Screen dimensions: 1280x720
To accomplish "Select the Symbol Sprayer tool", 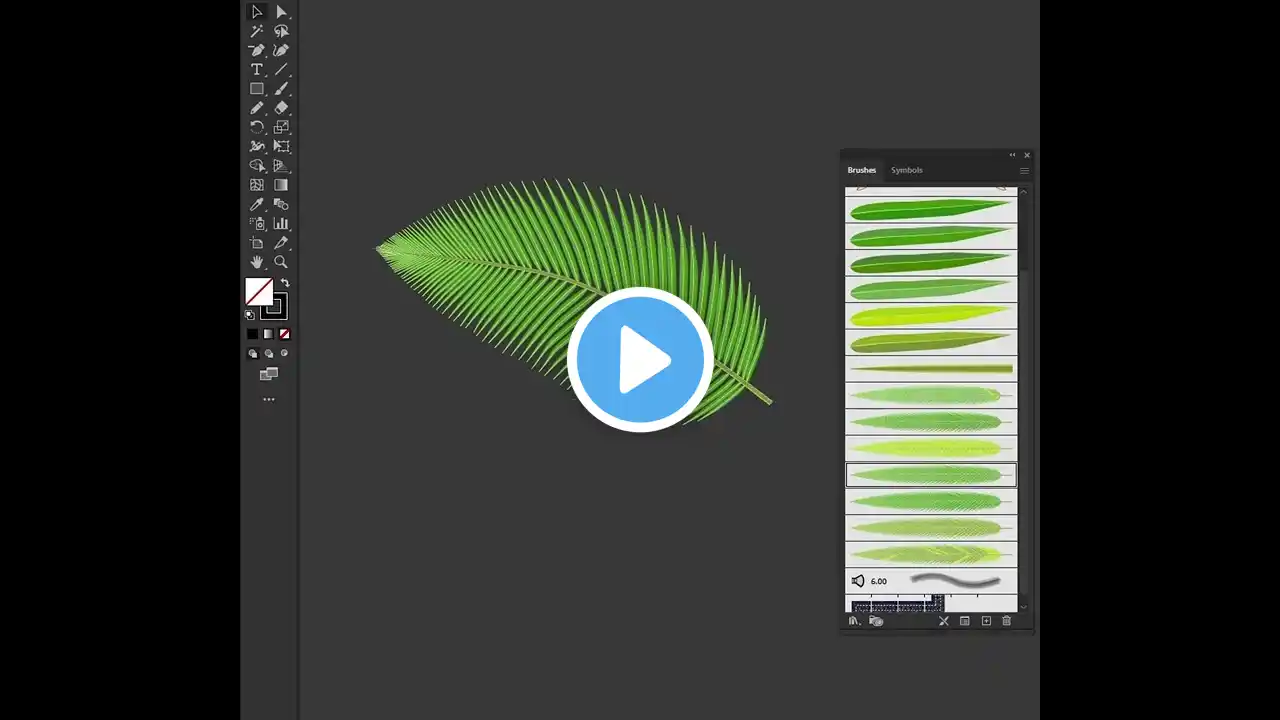I will pos(257,224).
